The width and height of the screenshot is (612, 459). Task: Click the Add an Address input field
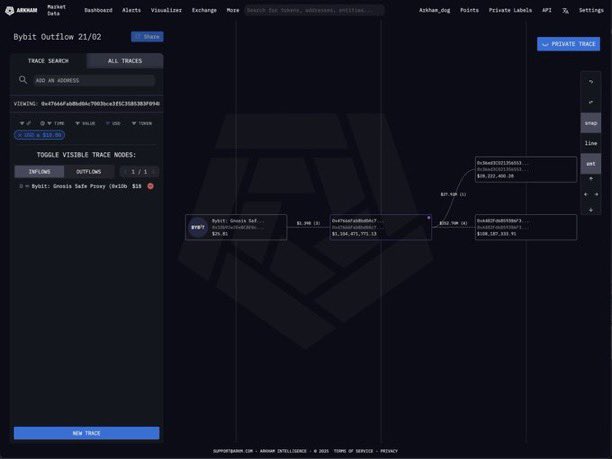[x=93, y=80]
